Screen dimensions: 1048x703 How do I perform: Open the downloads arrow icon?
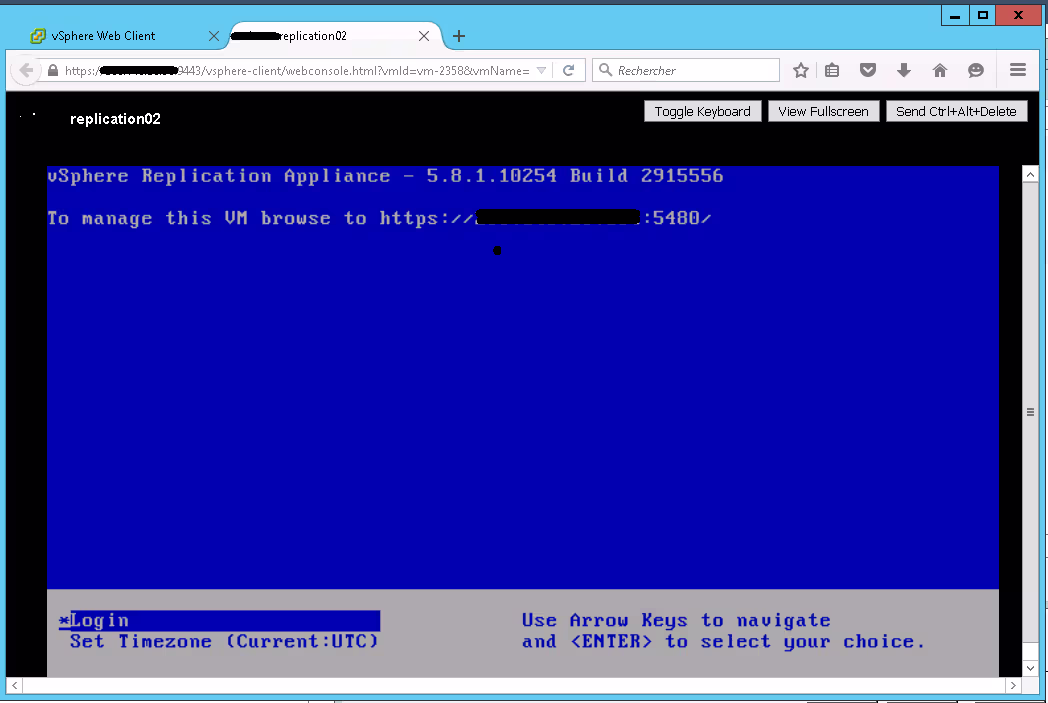[x=904, y=70]
